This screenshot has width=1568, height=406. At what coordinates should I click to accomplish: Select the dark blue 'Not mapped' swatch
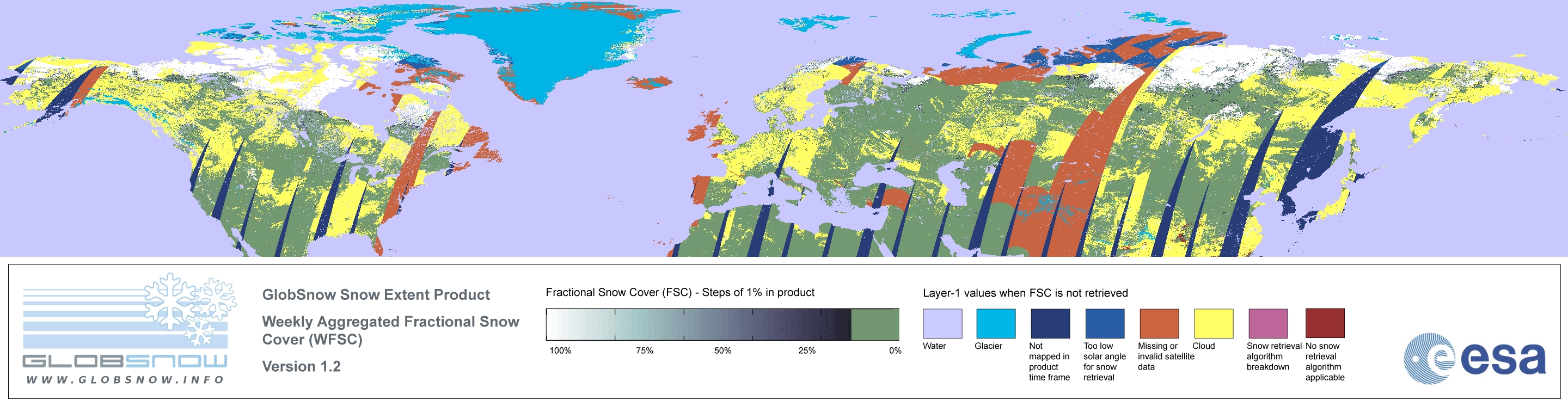[x=1050, y=323]
